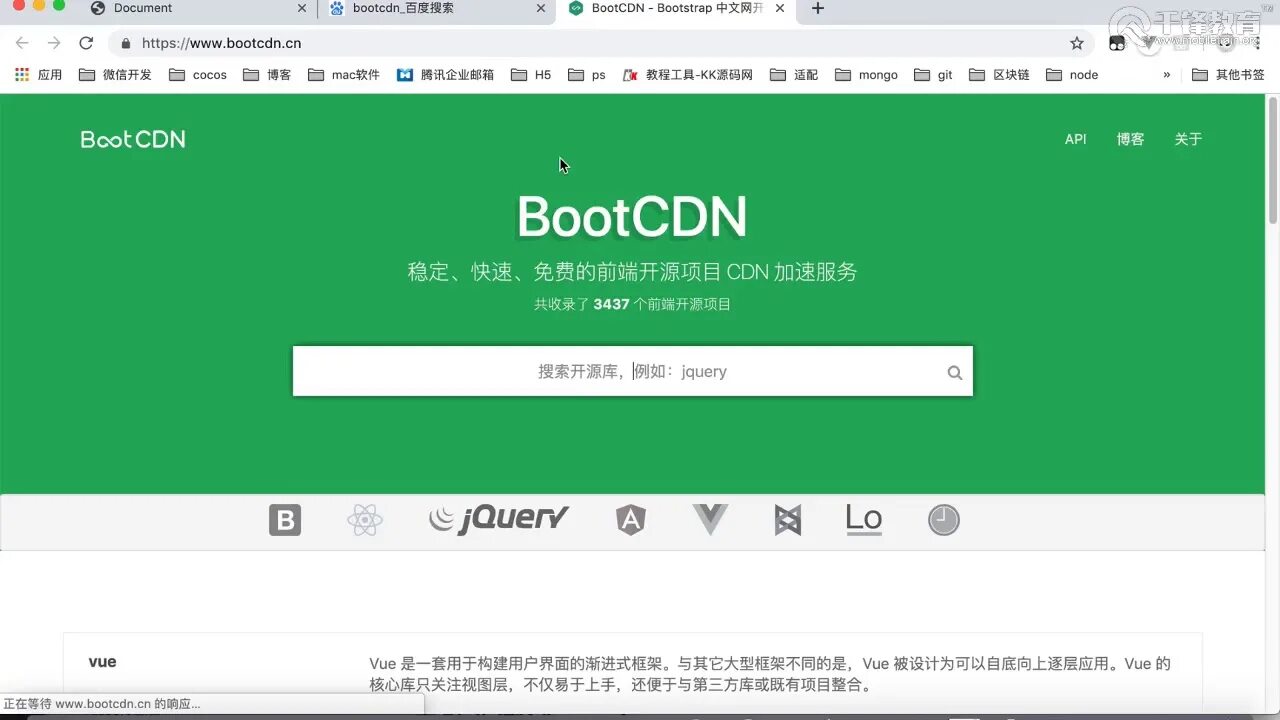Expand the git bookmark folder
1280x720 pixels.
click(933, 75)
